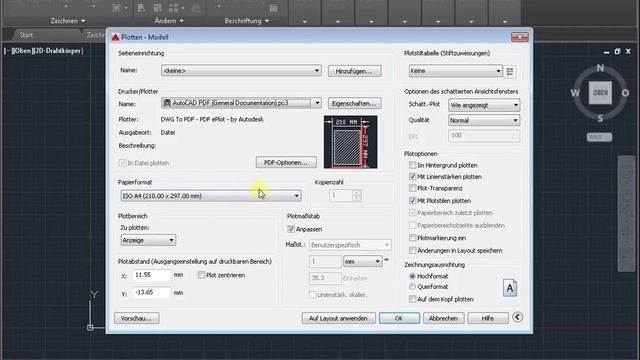
Task: Uncheck the Anpassen scale option
Action: point(291,229)
